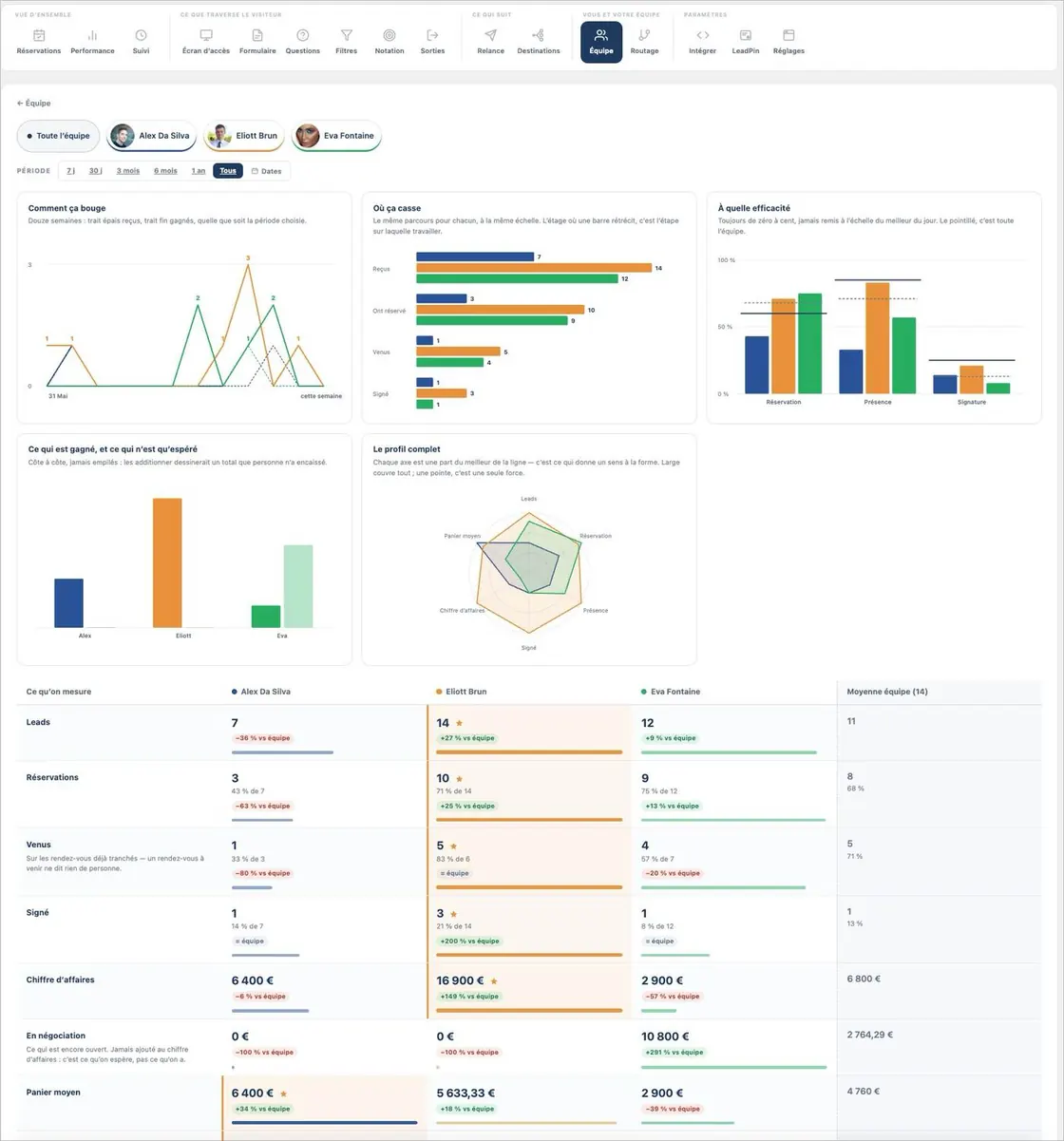Open the Écran d'accès screen icon

pos(206,35)
